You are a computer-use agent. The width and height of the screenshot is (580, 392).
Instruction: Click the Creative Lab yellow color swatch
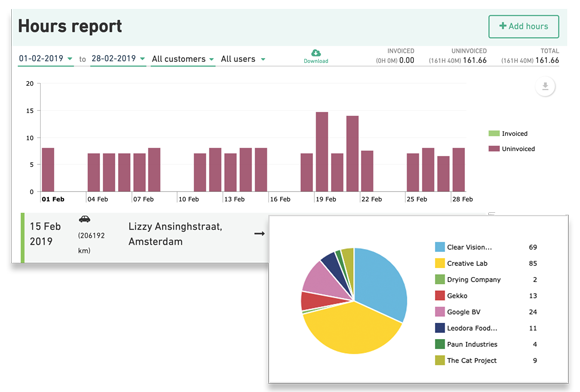click(440, 263)
